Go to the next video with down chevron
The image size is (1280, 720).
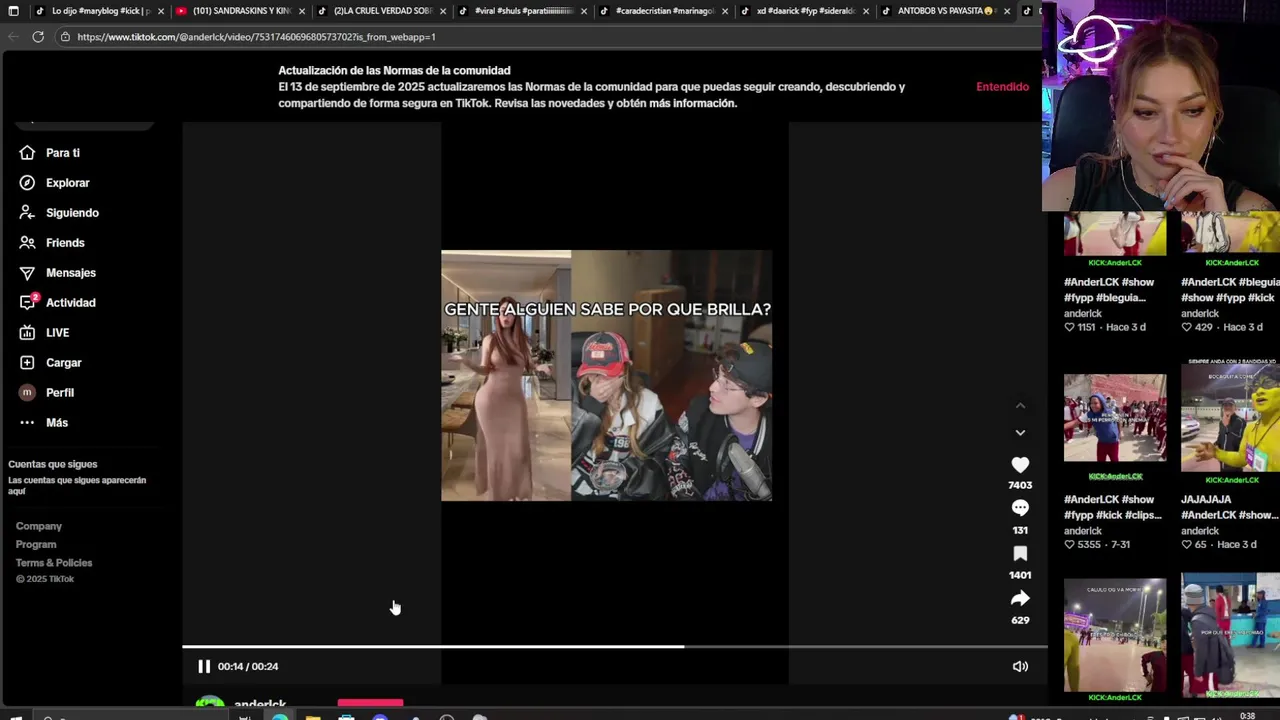pos(1020,432)
